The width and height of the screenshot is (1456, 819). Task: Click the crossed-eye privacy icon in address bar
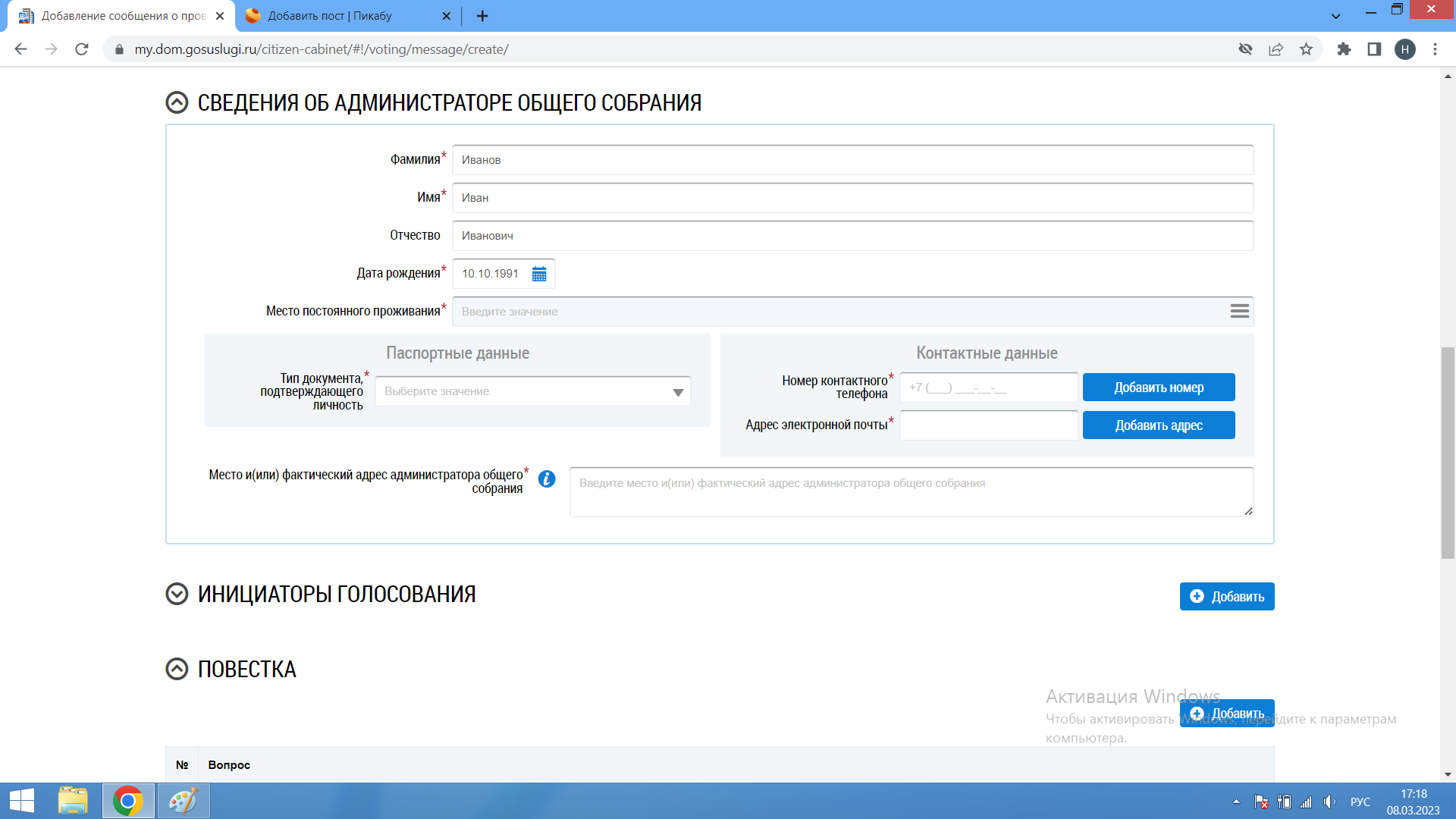[x=1245, y=49]
